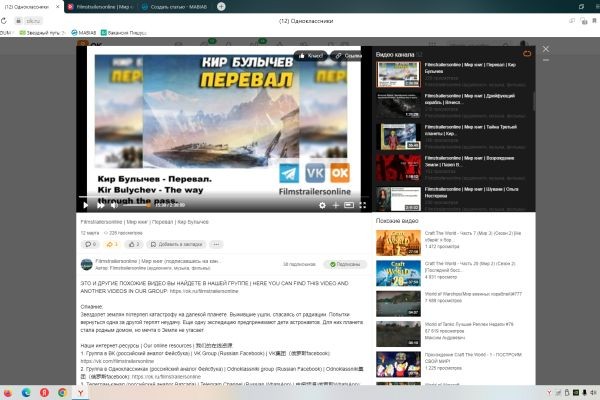The width and height of the screenshot is (600, 400).
Task: Open MAВИАВ bookmark
Action: (84, 33)
